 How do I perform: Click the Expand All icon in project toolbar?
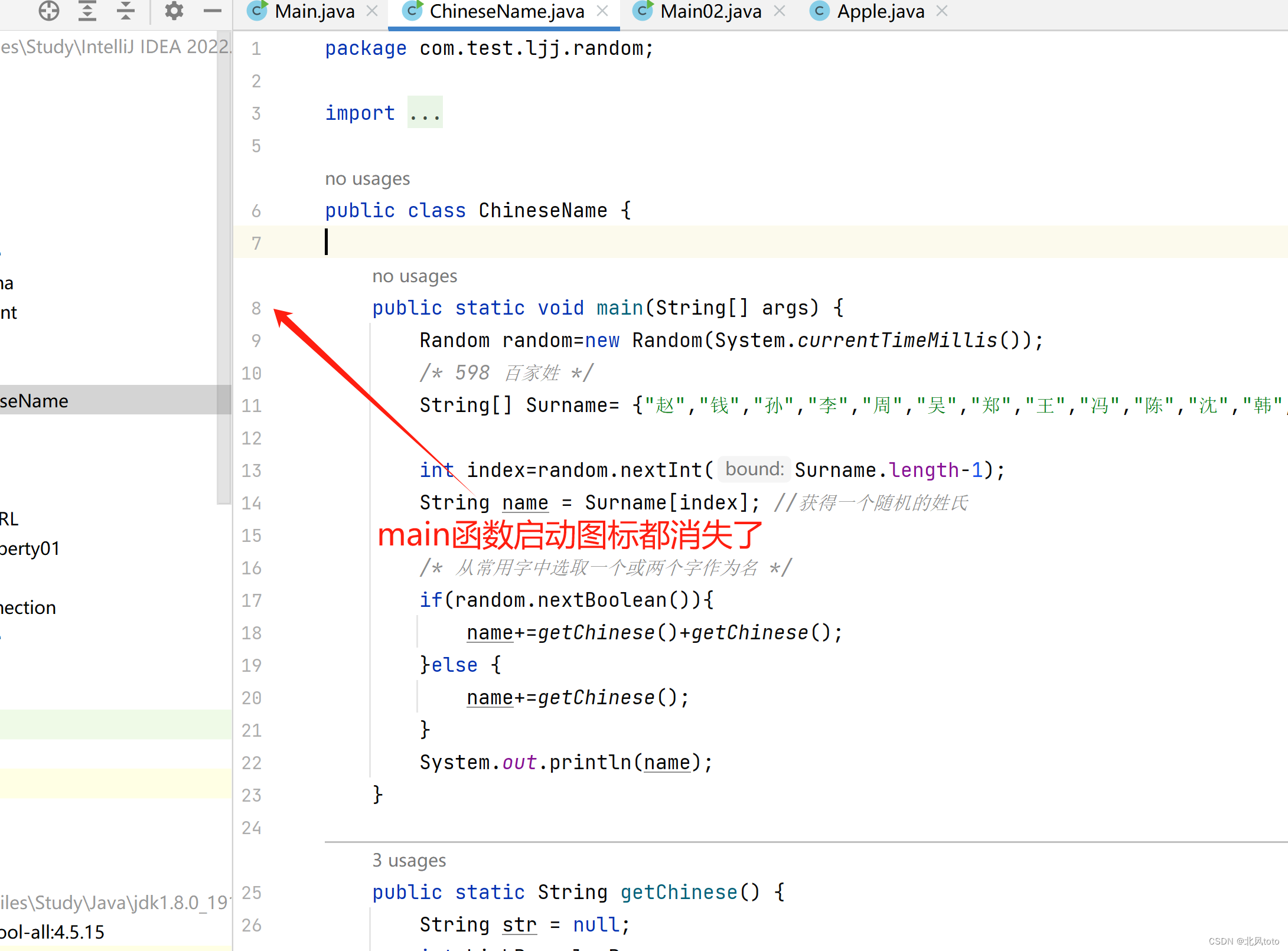[87, 11]
